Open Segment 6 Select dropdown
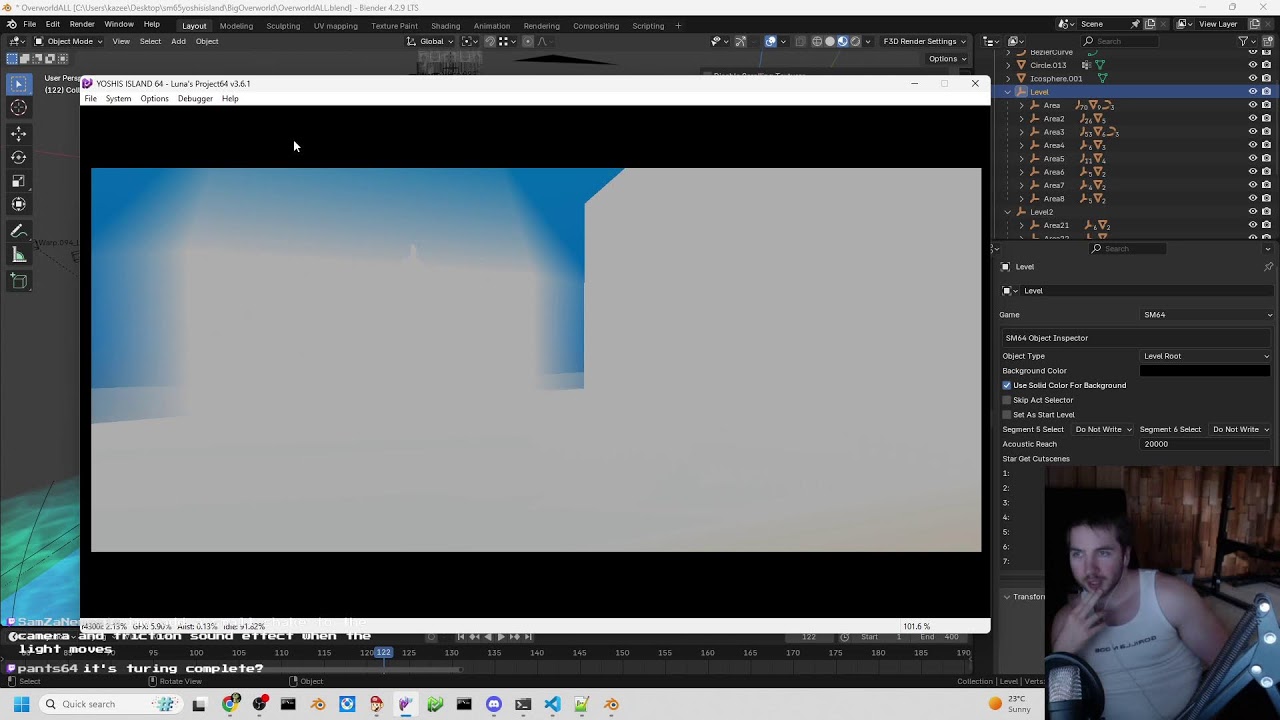The image size is (1280, 720). coord(1240,430)
